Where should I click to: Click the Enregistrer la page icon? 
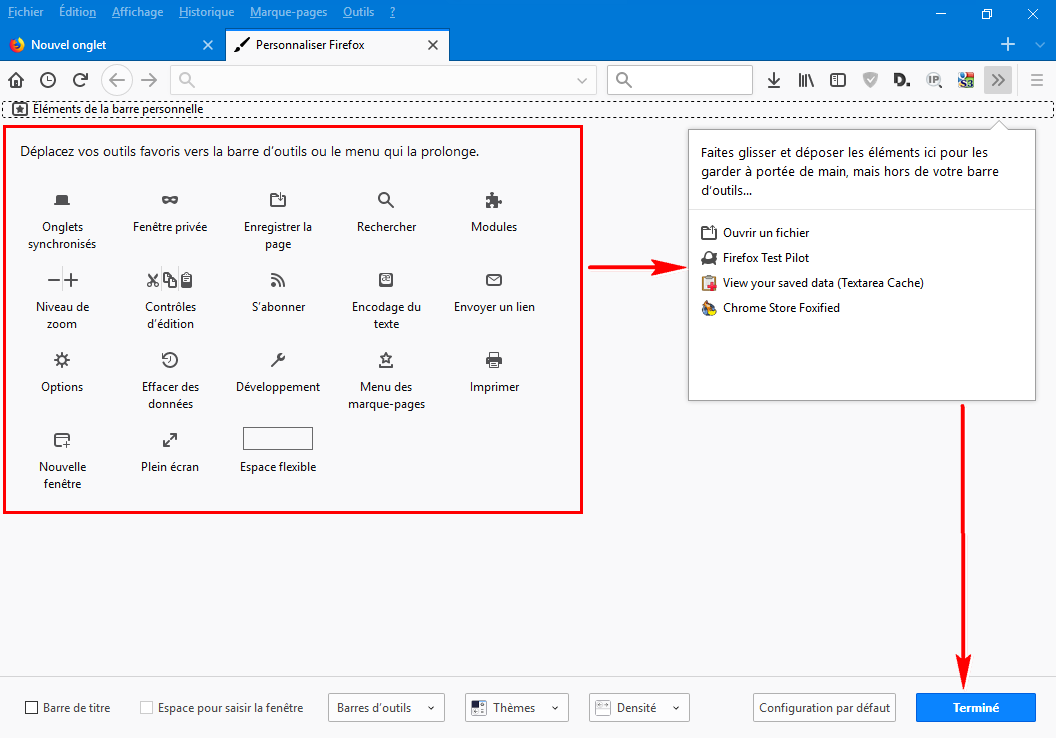[278, 200]
